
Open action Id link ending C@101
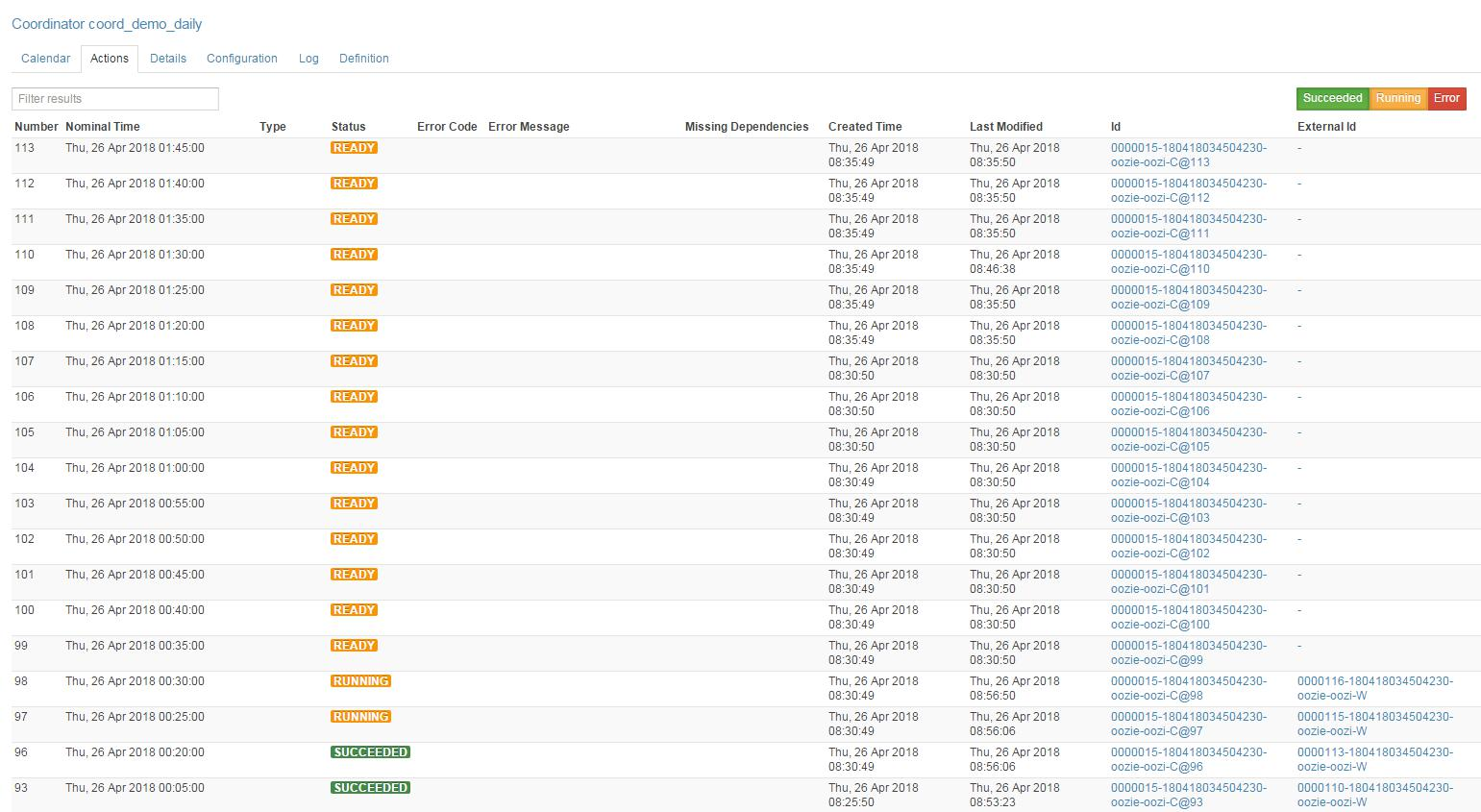pos(1189,582)
